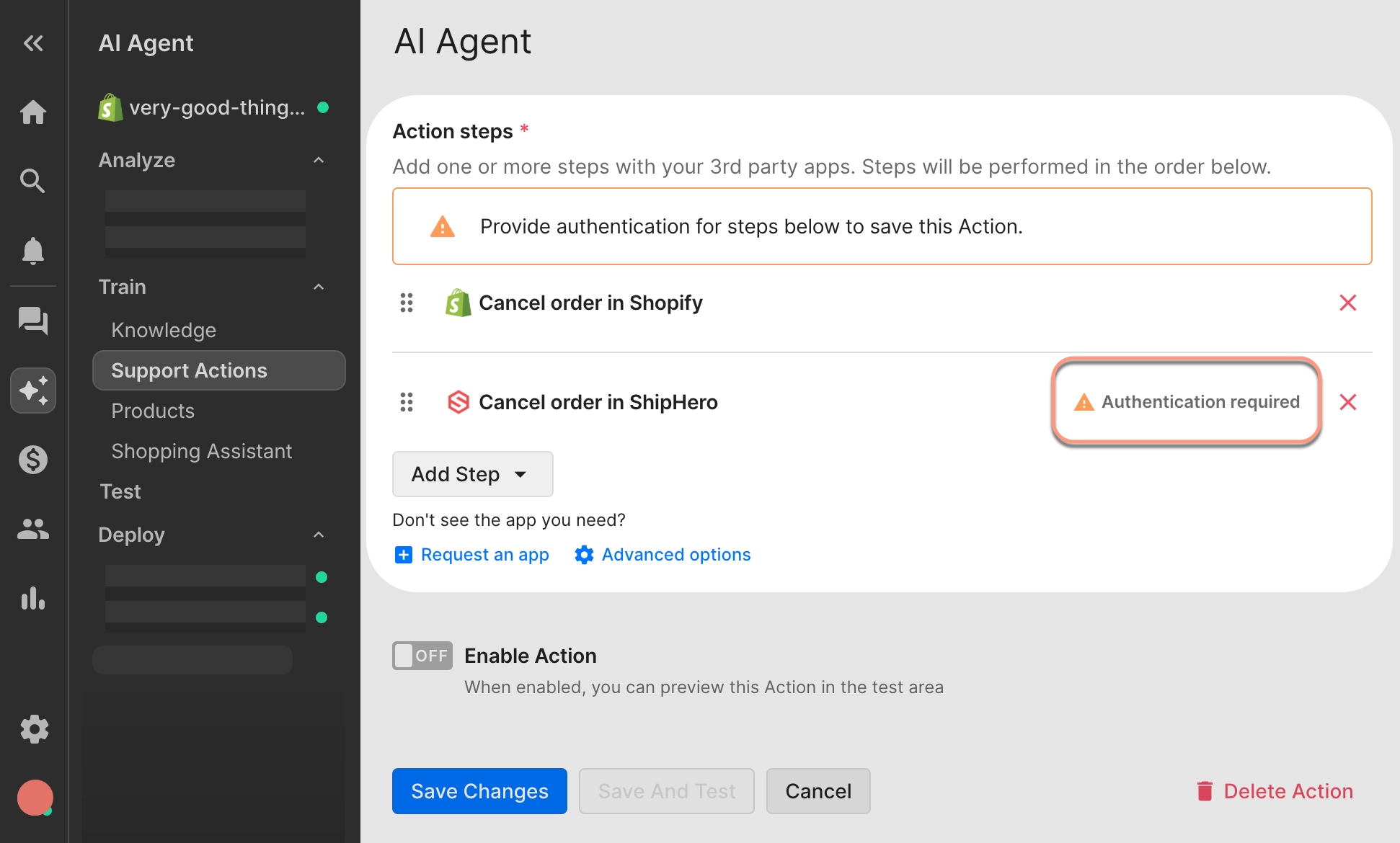This screenshot has height=843, width=1400.
Task: Click the authentication warning banner text
Action: coord(751,227)
